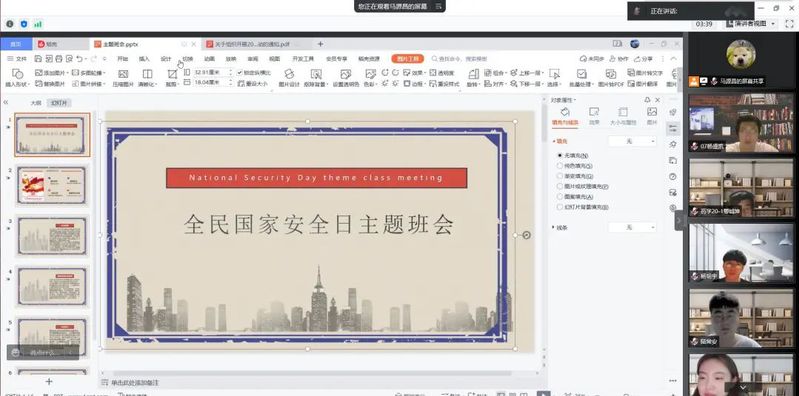
Task: Open the Presenter View (演讲者视图) dropdown
Action: [750, 24]
